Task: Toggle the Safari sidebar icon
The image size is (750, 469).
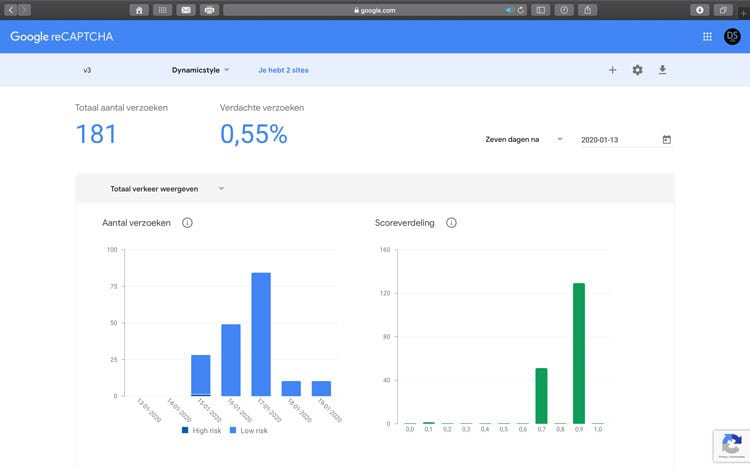Action: (540, 10)
